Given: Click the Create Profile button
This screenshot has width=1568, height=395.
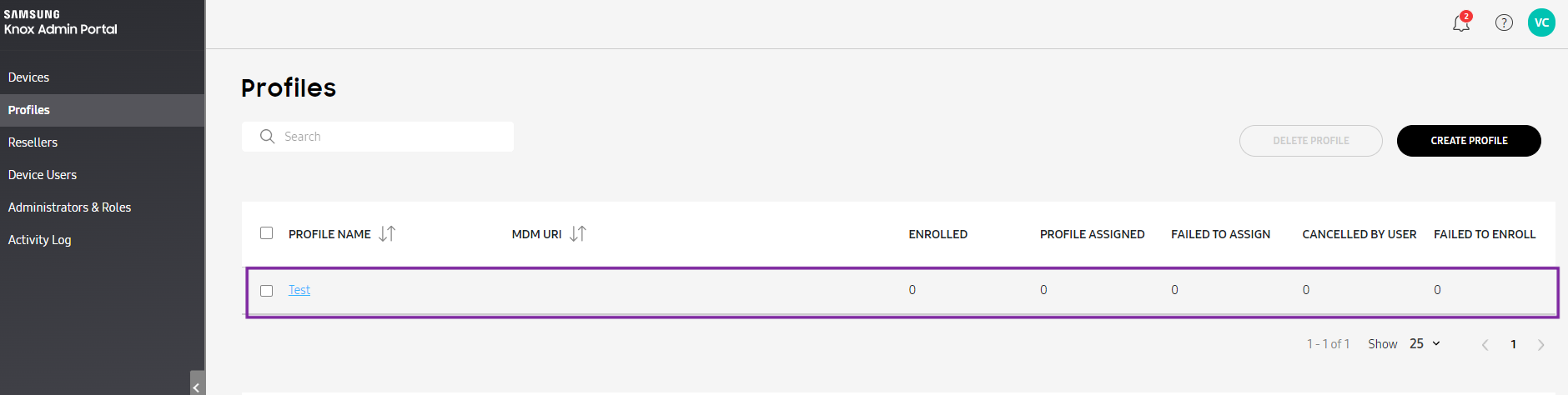Looking at the screenshot, I should tap(1469, 141).
